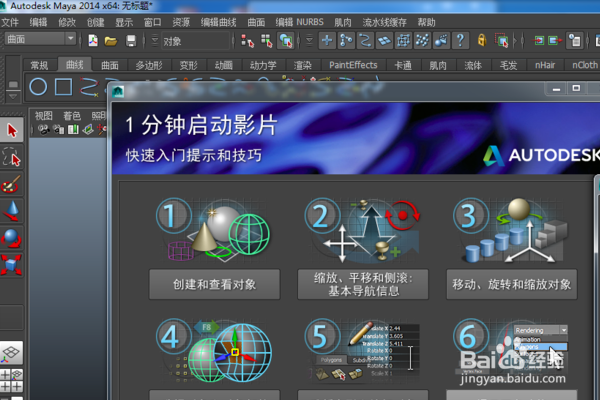Switch to the 动力学 shelf tab
Image resolution: width=600 pixels, height=400 pixels.
coord(263,65)
